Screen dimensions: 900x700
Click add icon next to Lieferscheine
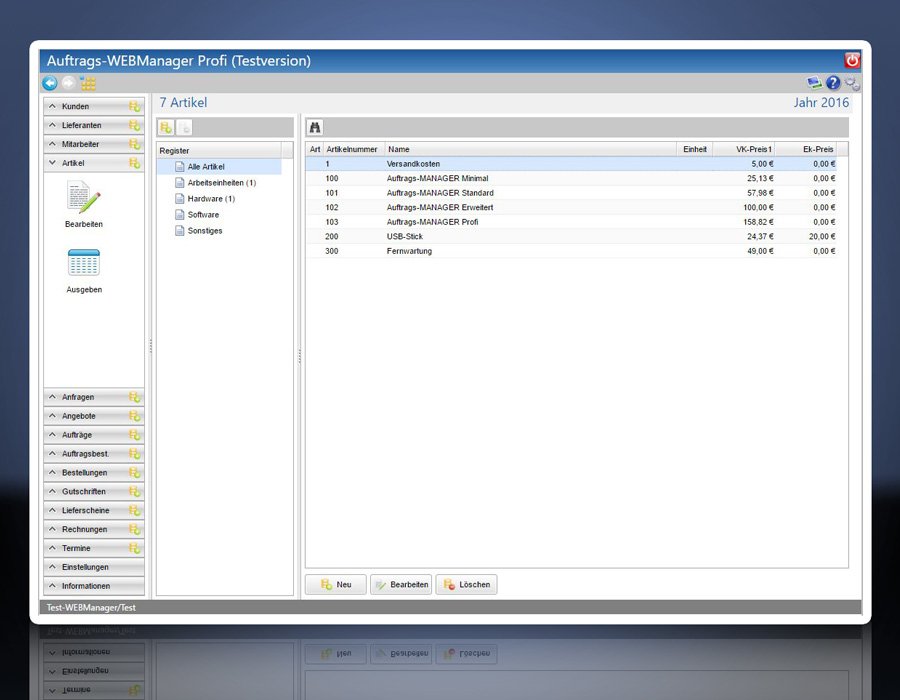tap(134, 511)
